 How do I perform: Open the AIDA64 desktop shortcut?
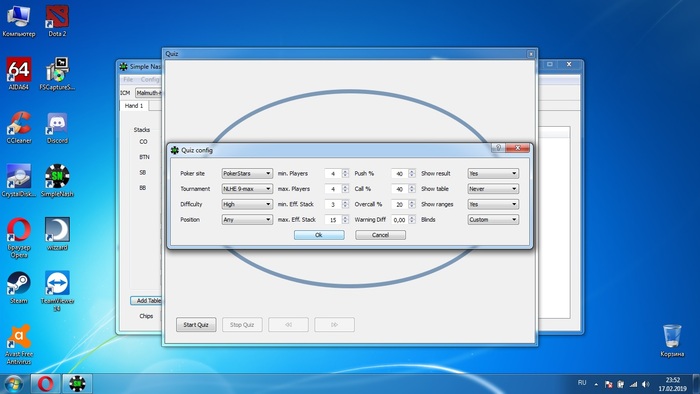click(x=18, y=74)
